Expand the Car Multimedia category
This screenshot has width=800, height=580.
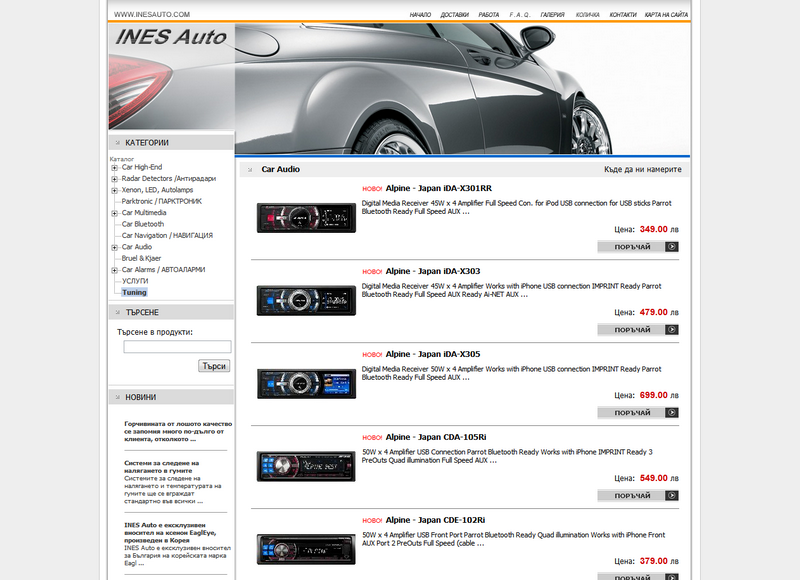(114, 213)
